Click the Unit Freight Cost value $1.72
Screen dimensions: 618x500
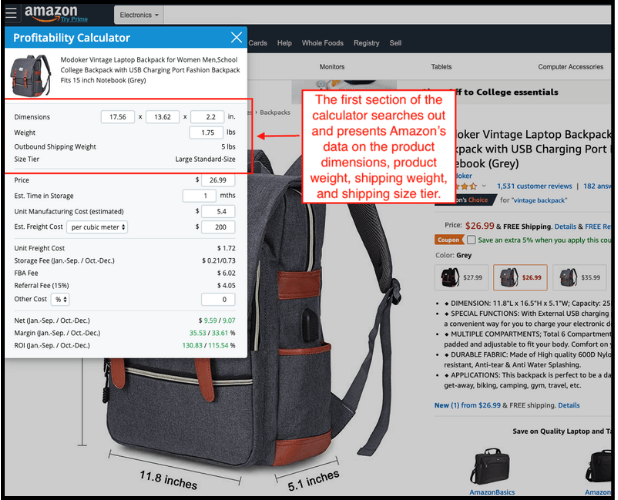tap(226, 248)
